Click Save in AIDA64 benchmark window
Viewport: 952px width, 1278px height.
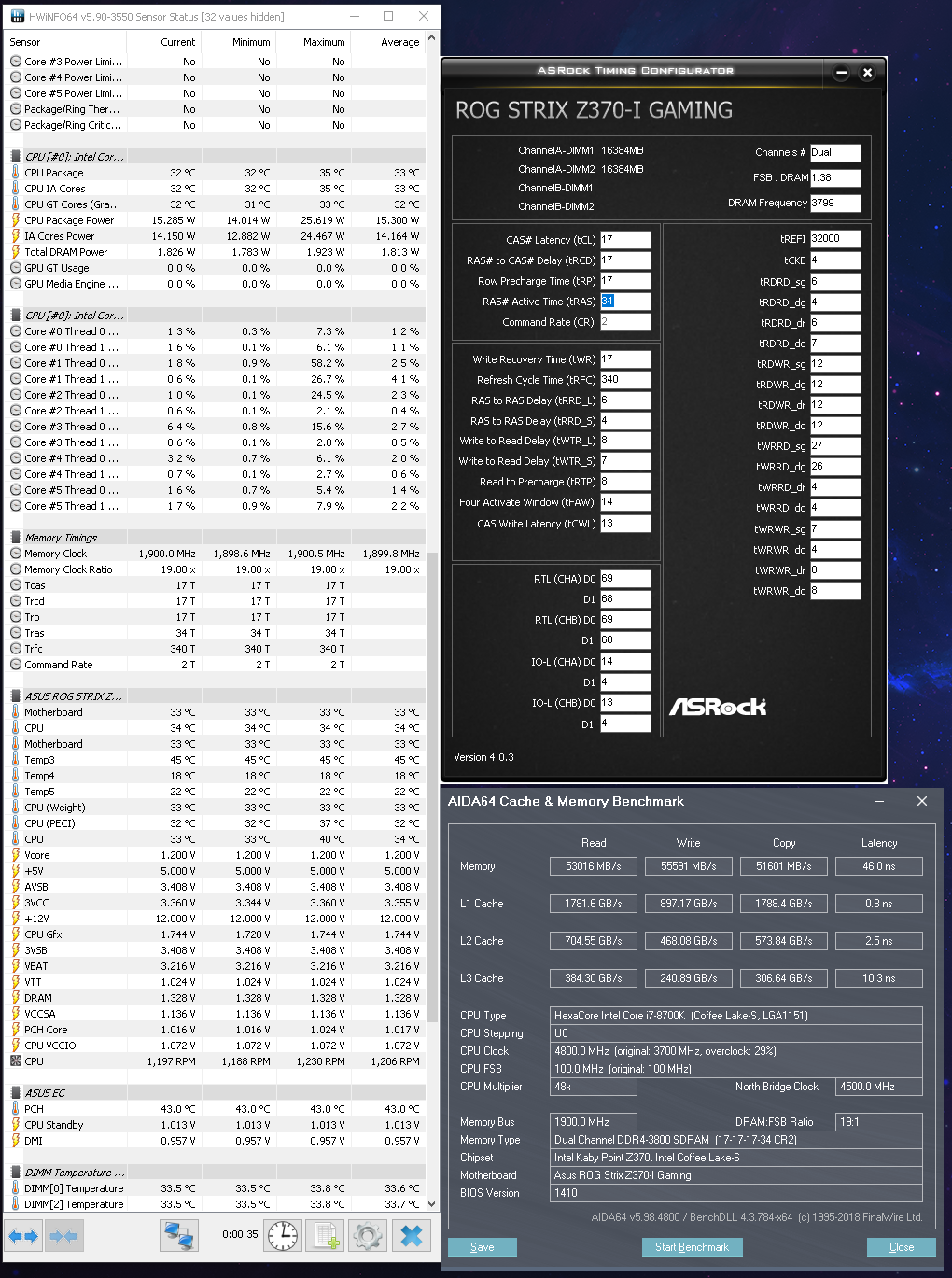483,1247
